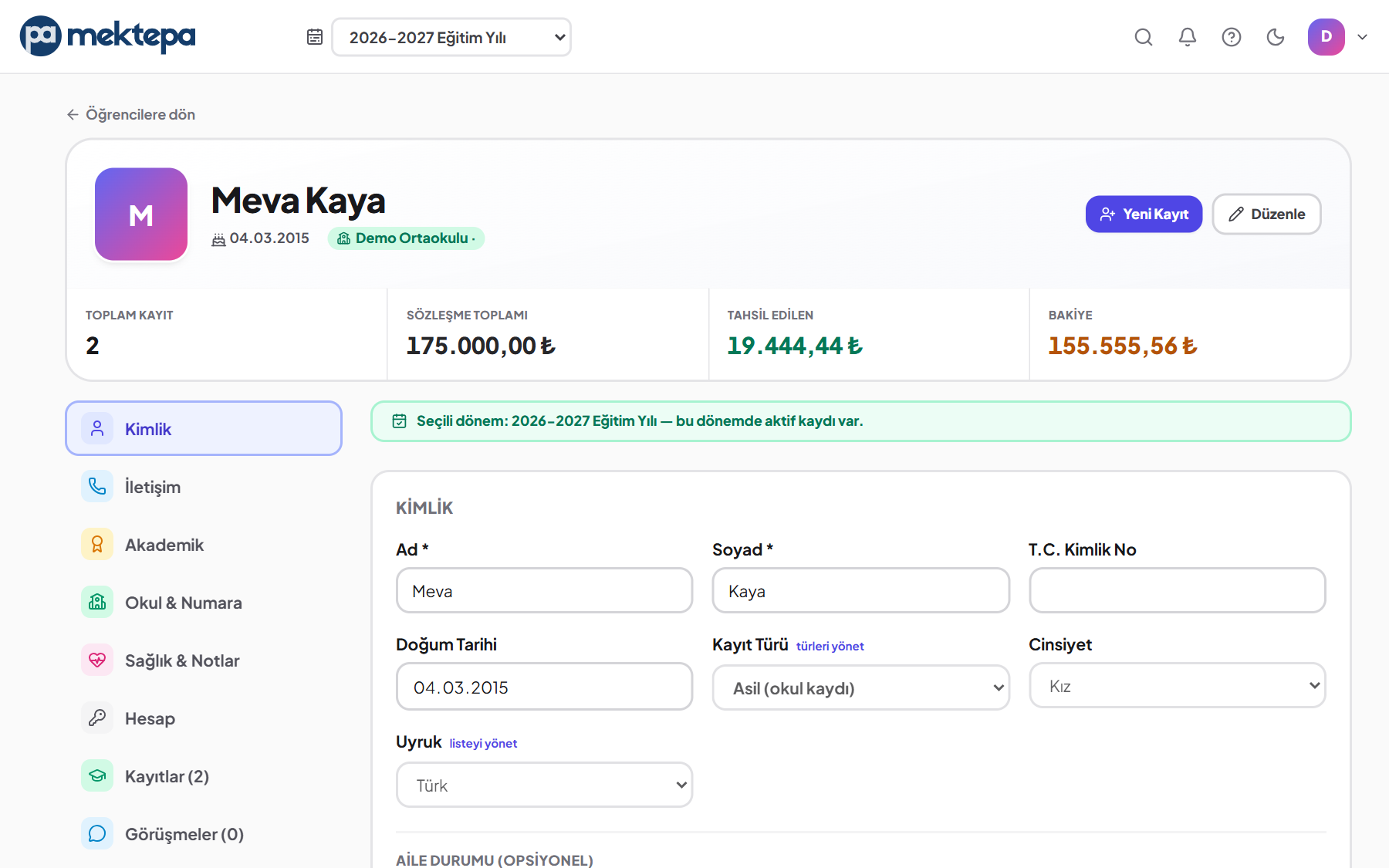This screenshot has width=1389, height=868.
Task: Click the İletişim phone icon
Action: pyautogui.click(x=97, y=486)
